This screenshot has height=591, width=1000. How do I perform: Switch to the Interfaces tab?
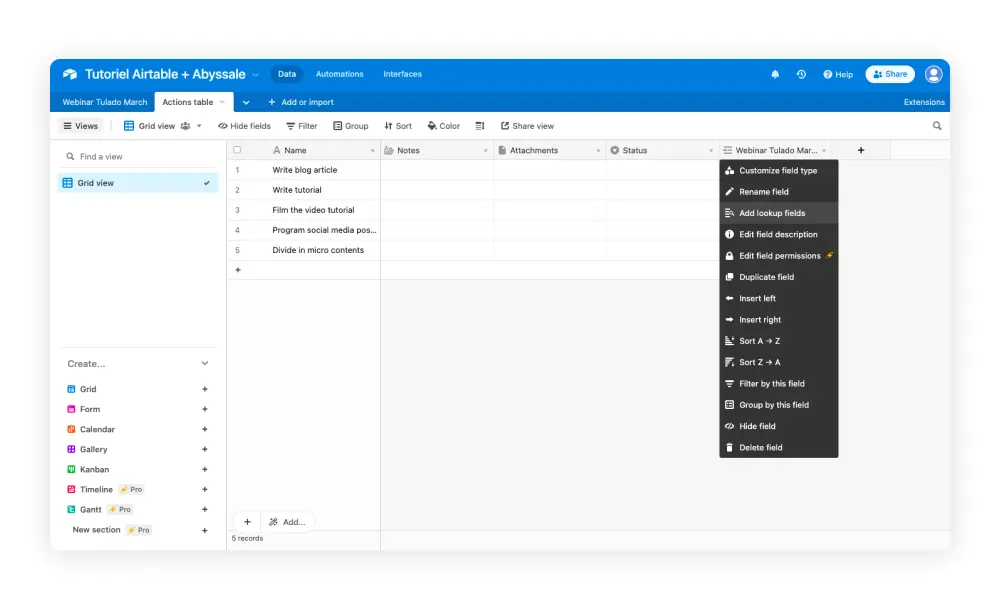coord(402,74)
